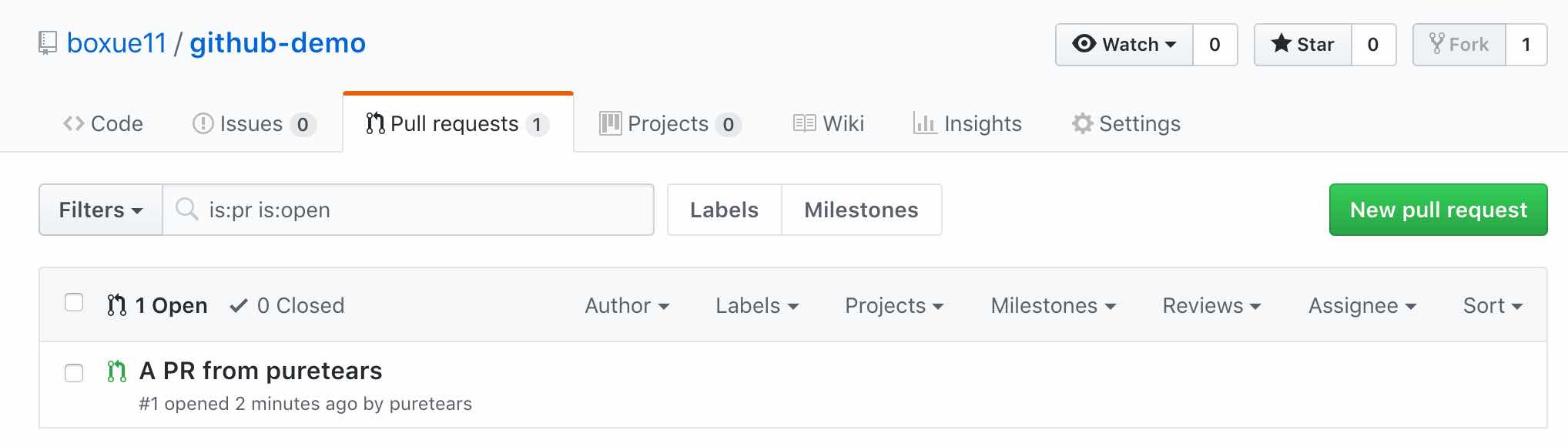Check the select-all pull requests checkbox
The width and height of the screenshot is (1568, 447).
coord(74,304)
